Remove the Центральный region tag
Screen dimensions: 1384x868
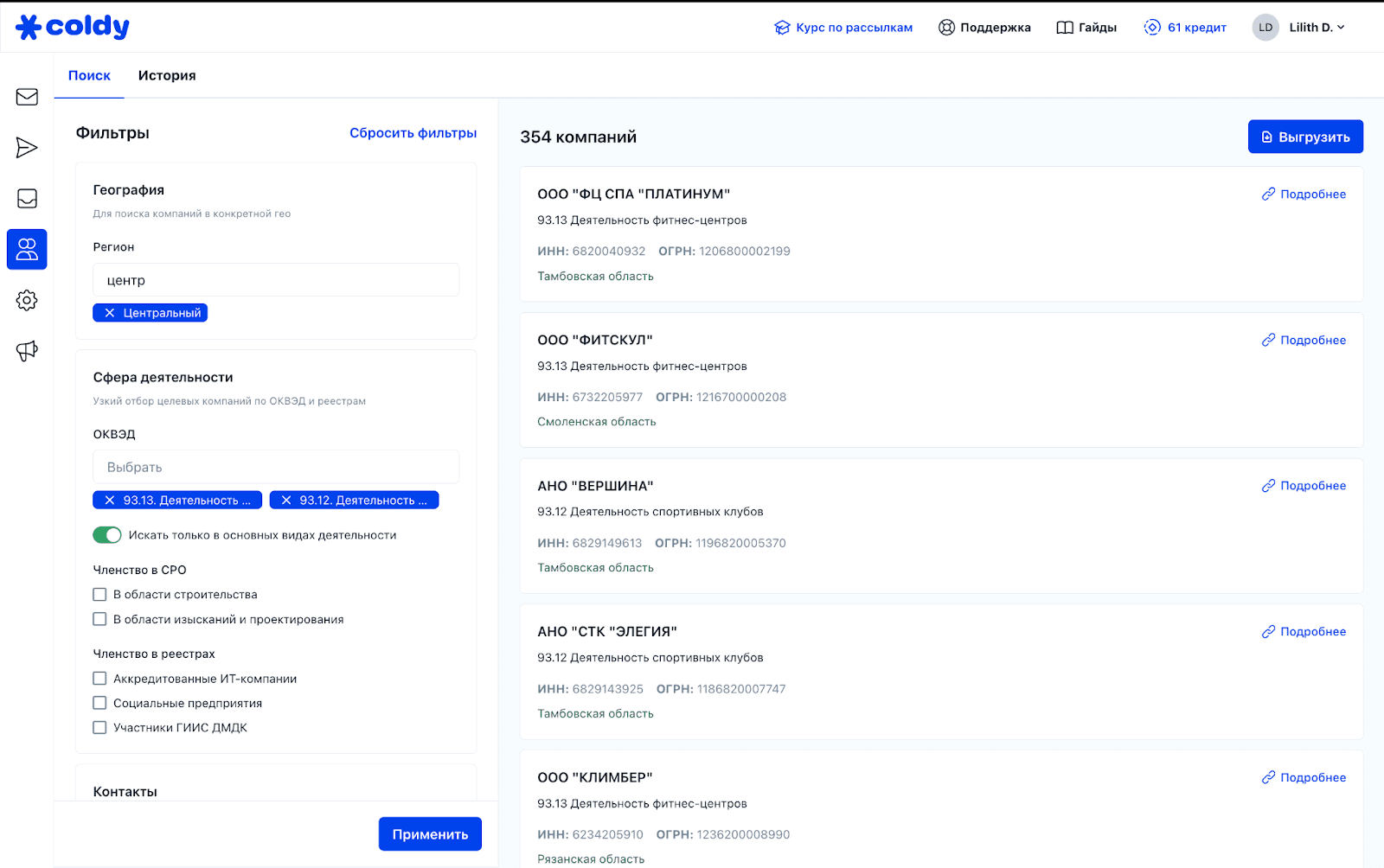pos(110,313)
